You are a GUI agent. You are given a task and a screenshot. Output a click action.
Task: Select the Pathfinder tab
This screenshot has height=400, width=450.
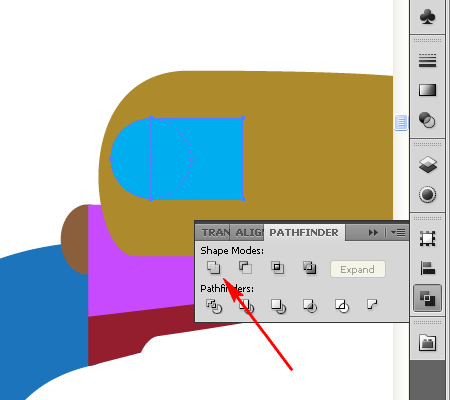click(x=304, y=232)
